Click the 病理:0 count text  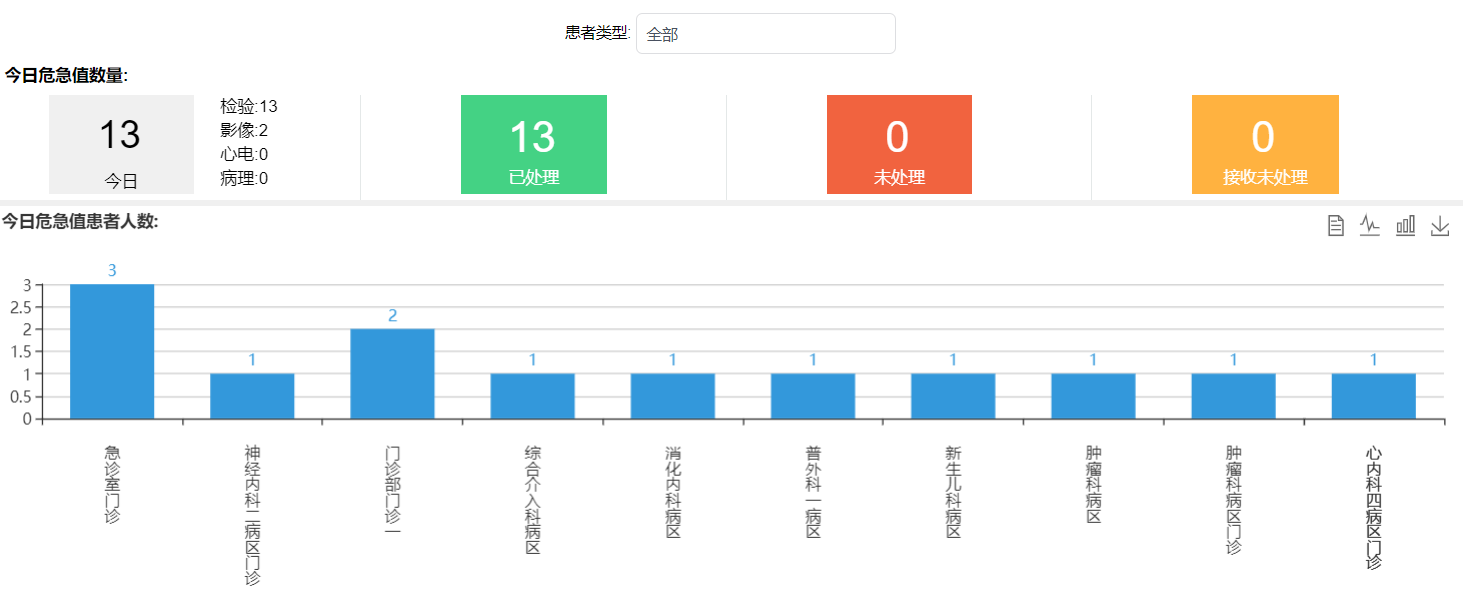click(244, 178)
